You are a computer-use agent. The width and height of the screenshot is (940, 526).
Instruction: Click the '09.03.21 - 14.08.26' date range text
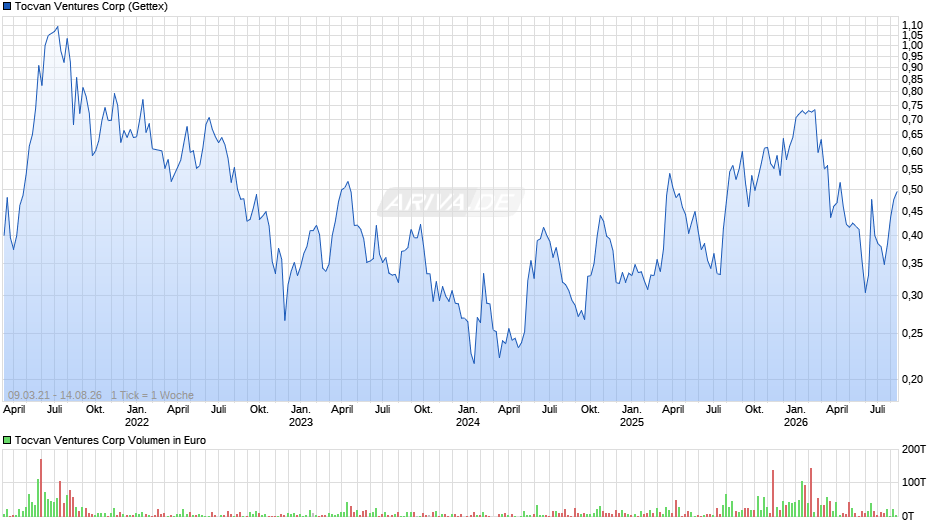point(55,395)
